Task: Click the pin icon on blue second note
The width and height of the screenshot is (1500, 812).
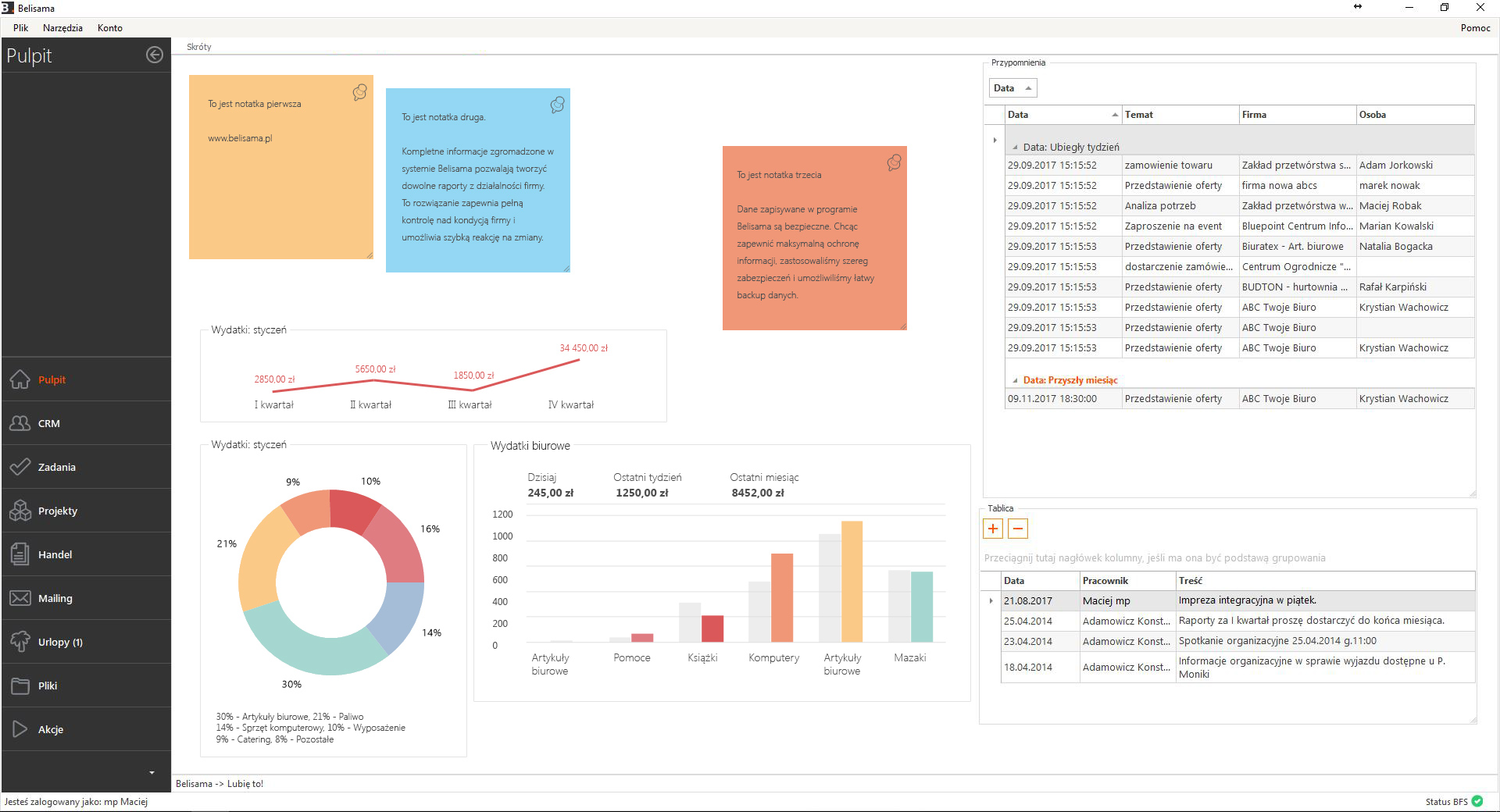Action: 557,105
